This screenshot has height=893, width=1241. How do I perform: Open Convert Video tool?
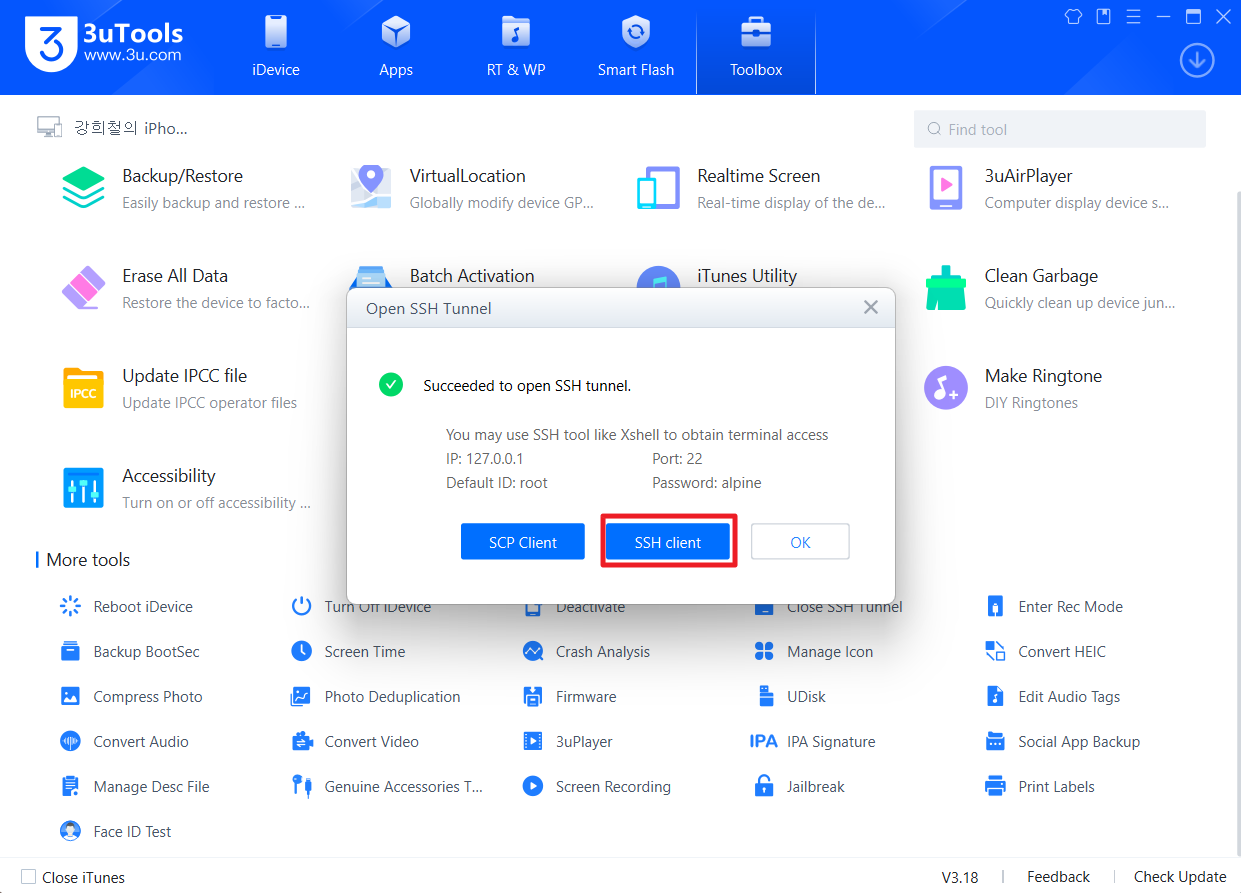click(355, 741)
